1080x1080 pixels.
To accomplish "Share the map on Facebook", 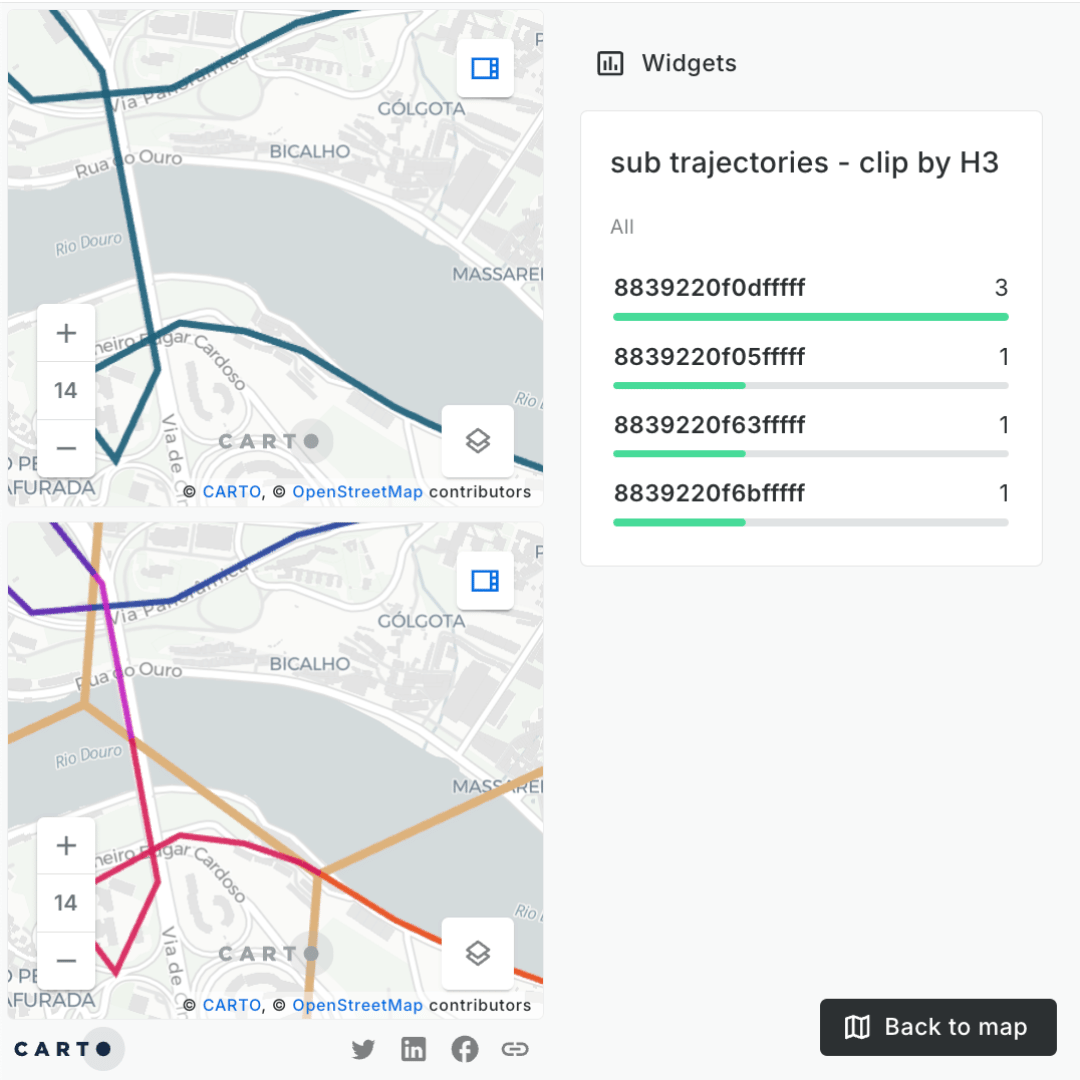I will coord(465,1049).
